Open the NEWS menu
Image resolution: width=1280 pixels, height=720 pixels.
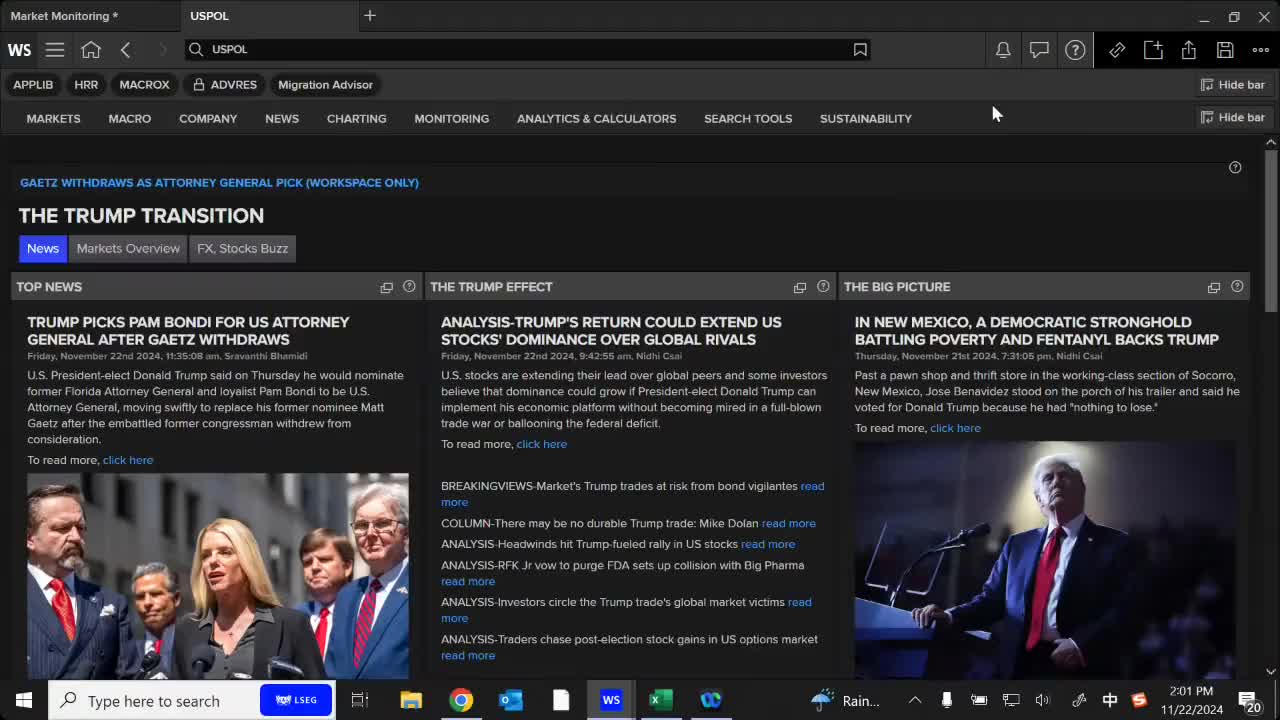282,118
